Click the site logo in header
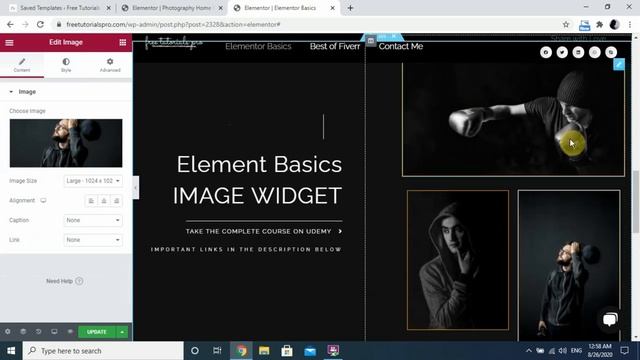The image size is (640, 360). pos(173,43)
